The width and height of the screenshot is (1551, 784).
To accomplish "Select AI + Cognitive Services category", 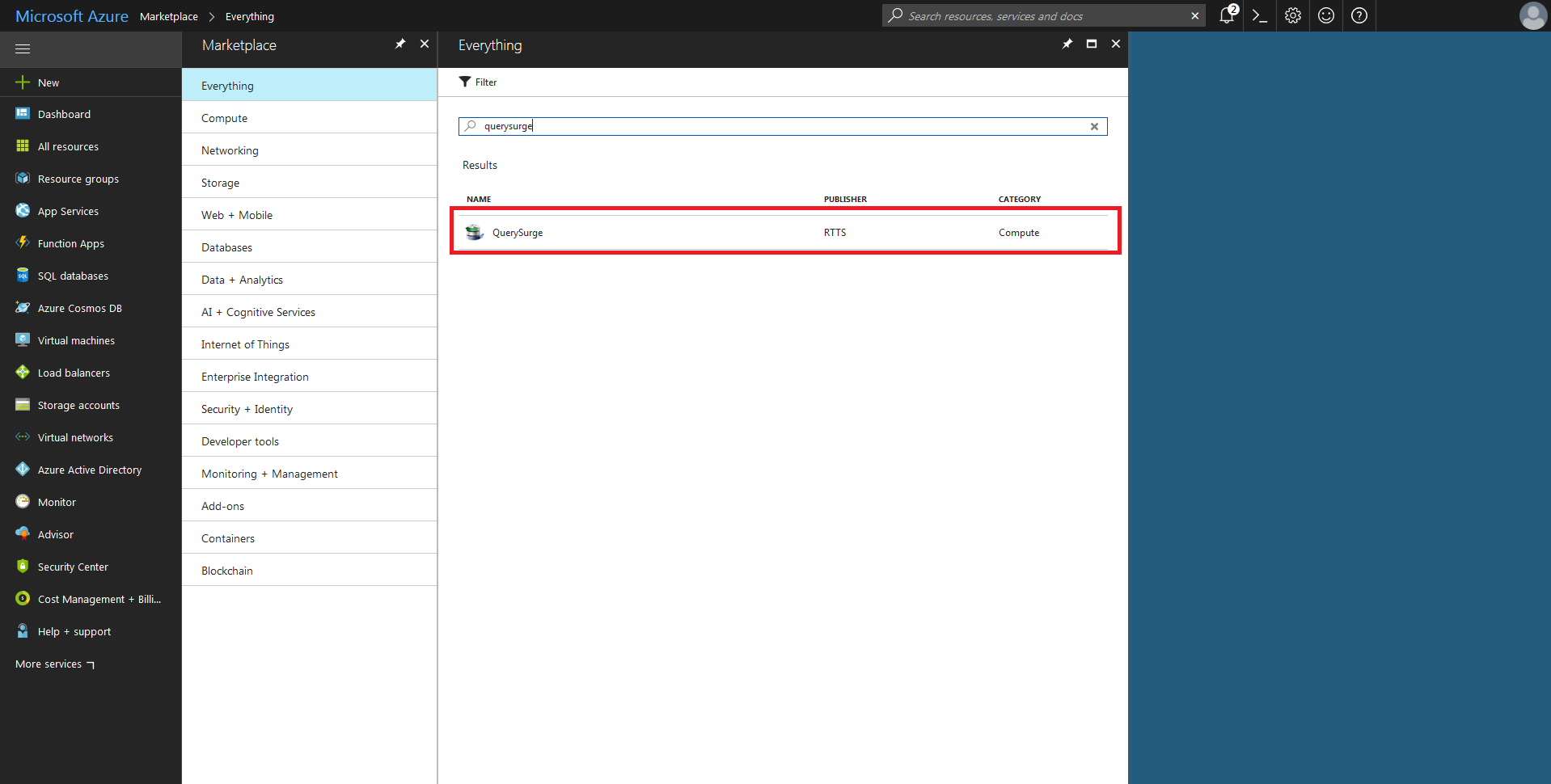I will 310,311.
